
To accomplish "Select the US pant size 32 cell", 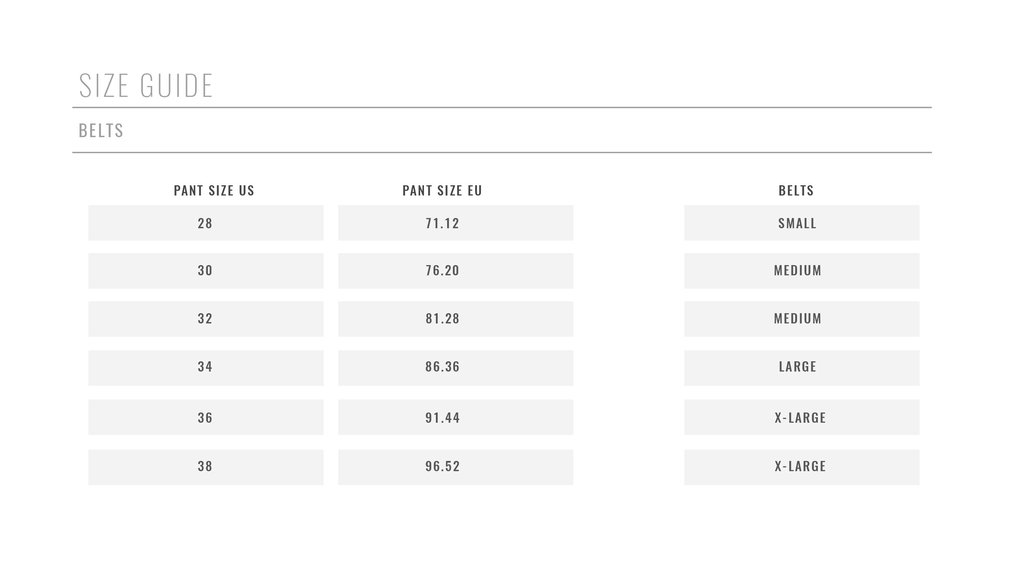I will point(206,319).
